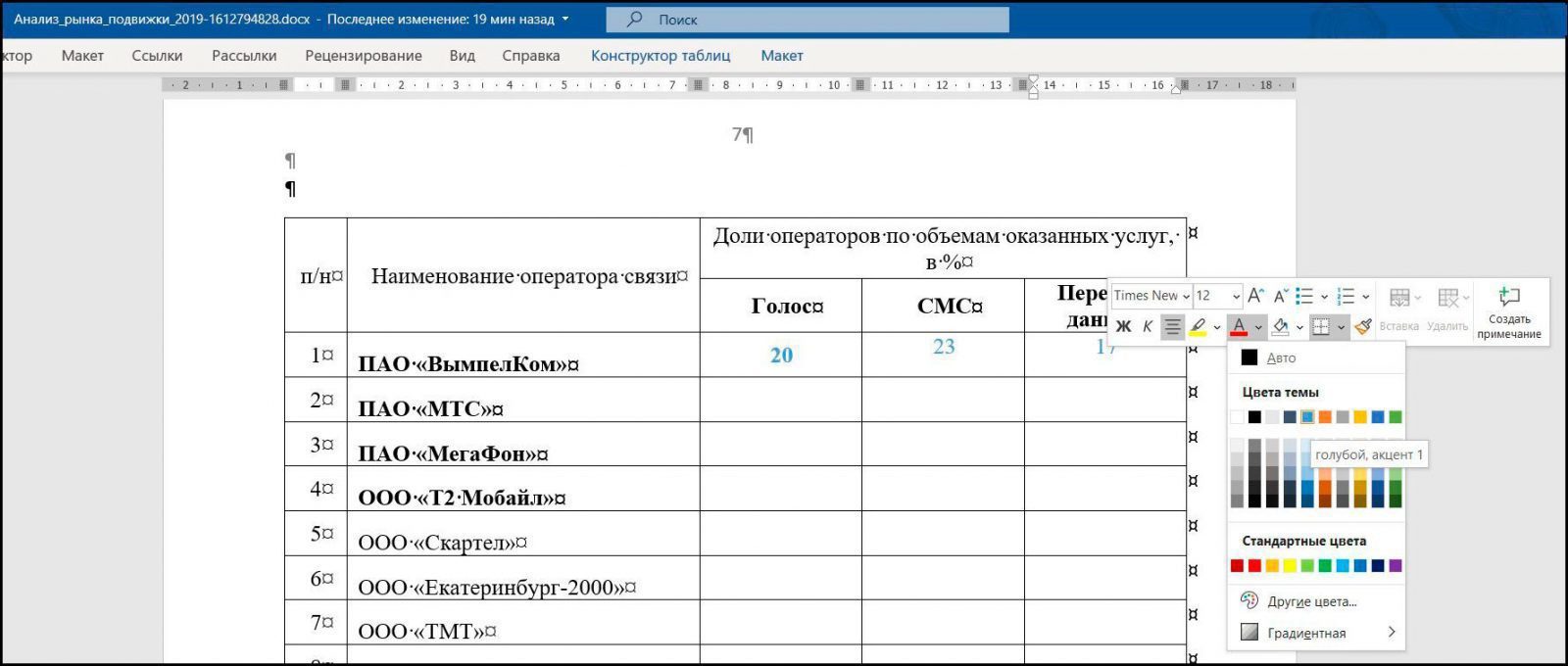Apply bulleted list from mini toolbar
This screenshot has height=666, width=1568.
pyautogui.click(x=1304, y=296)
